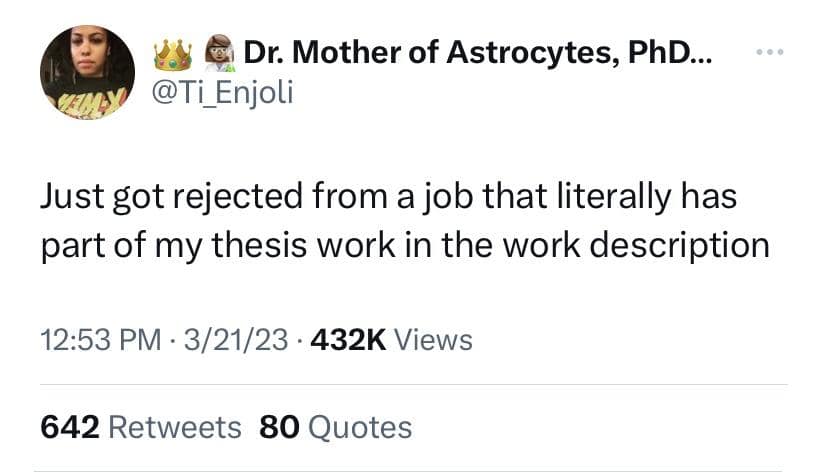The width and height of the screenshot is (828, 472).
Task: View the "Quotes" list label
Action: tap(360, 427)
